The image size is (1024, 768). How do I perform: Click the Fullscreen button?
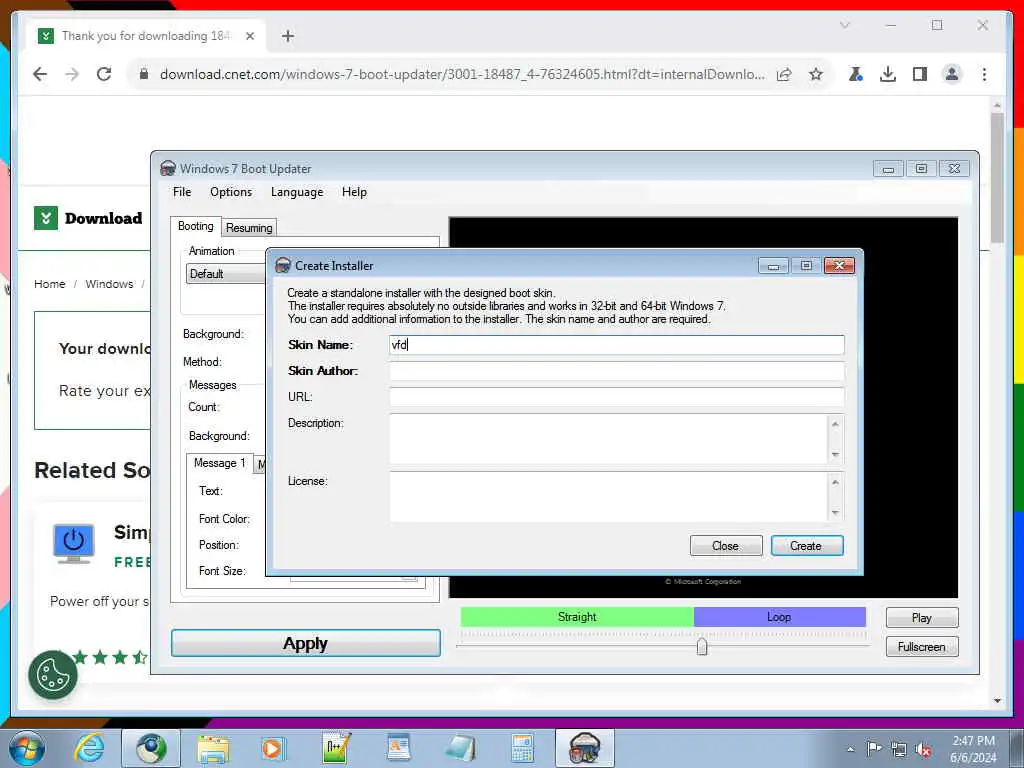coord(921,647)
